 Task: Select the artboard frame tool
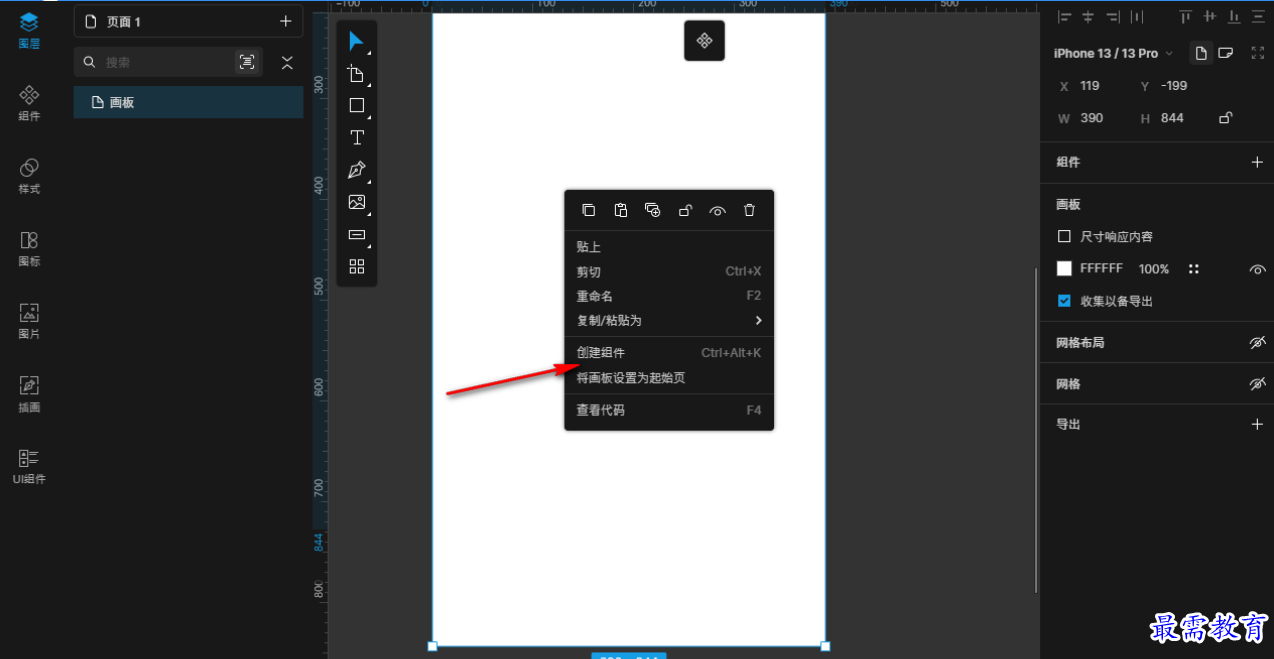click(x=357, y=74)
